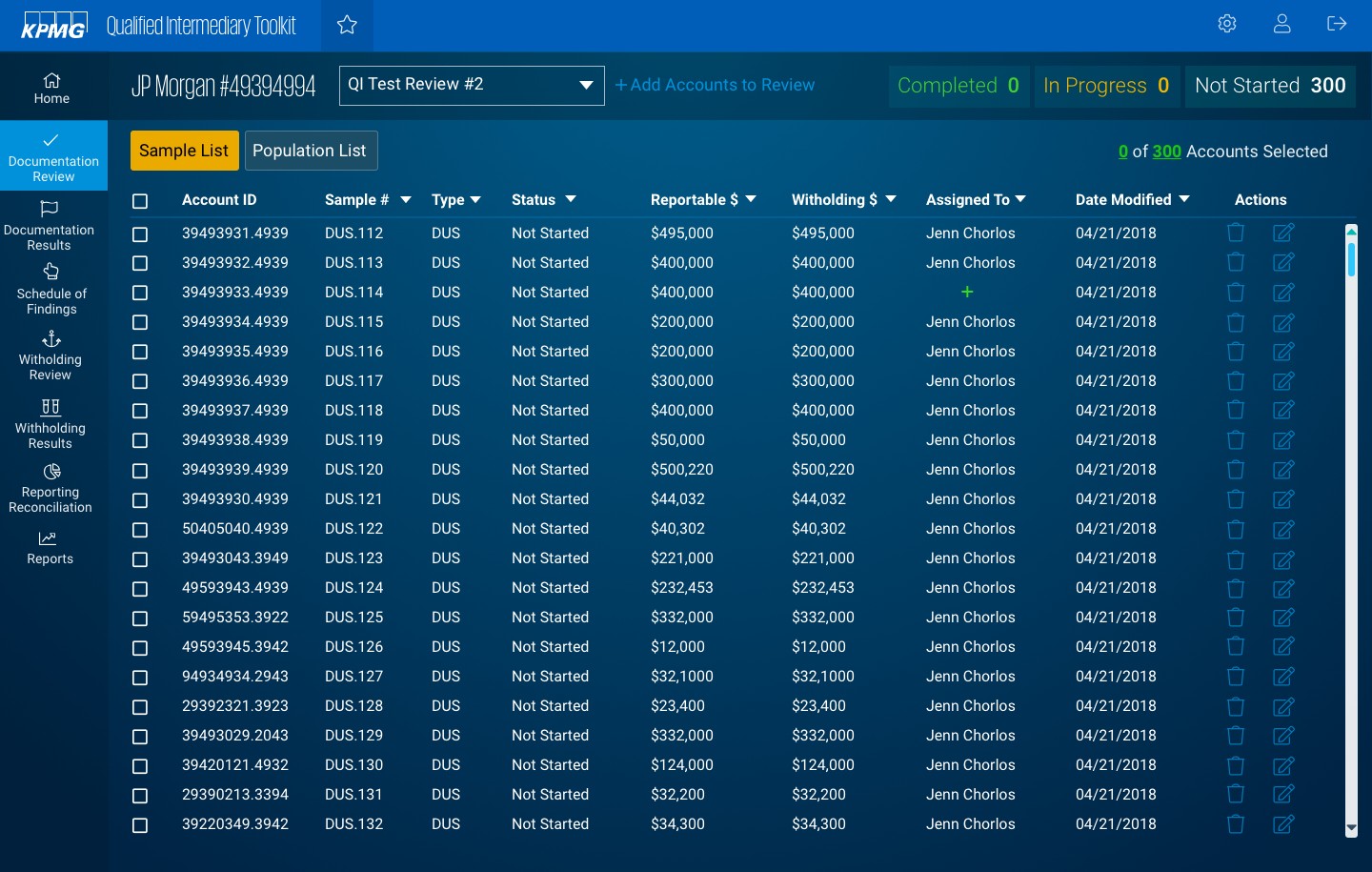Click the table scrollbar thumb
Viewport: 1372px width, 872px height.
pos(1351,259)
